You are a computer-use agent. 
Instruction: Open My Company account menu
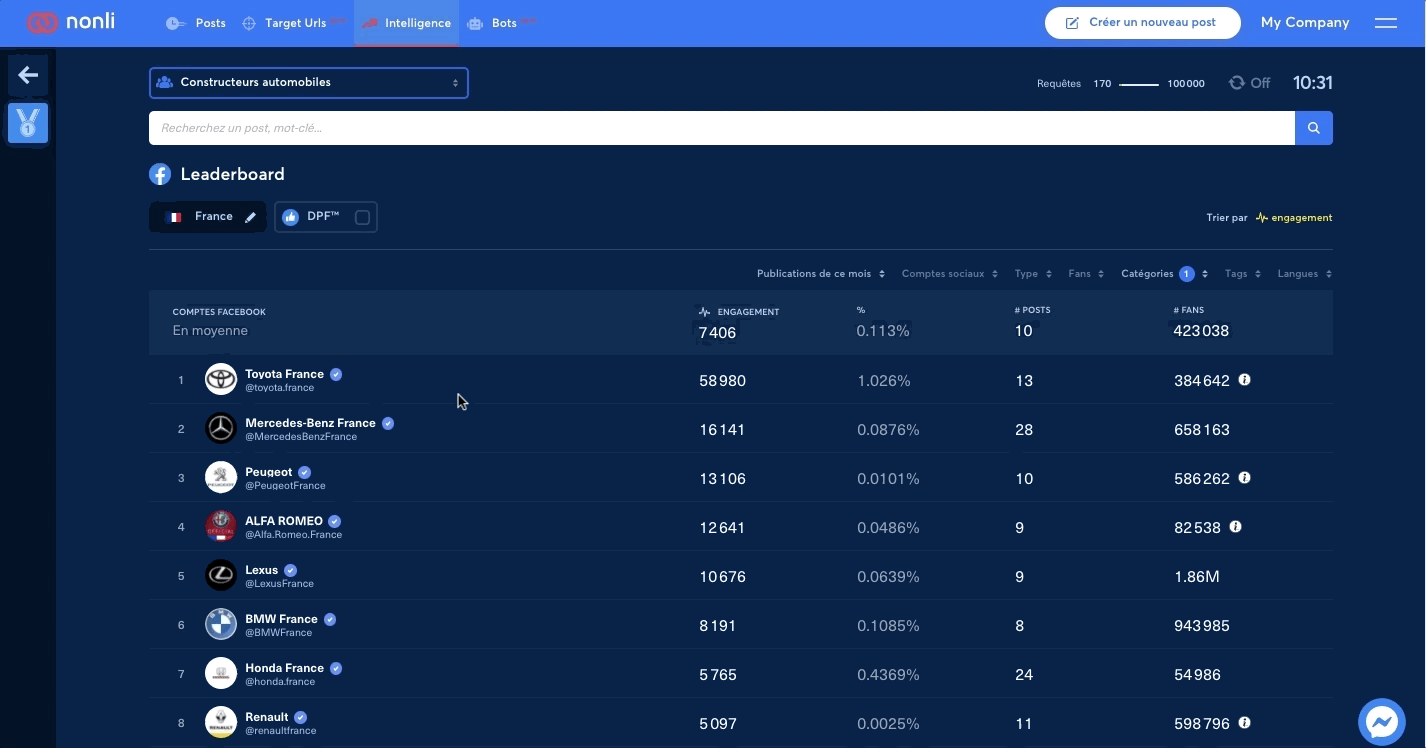click(1305, 23)
